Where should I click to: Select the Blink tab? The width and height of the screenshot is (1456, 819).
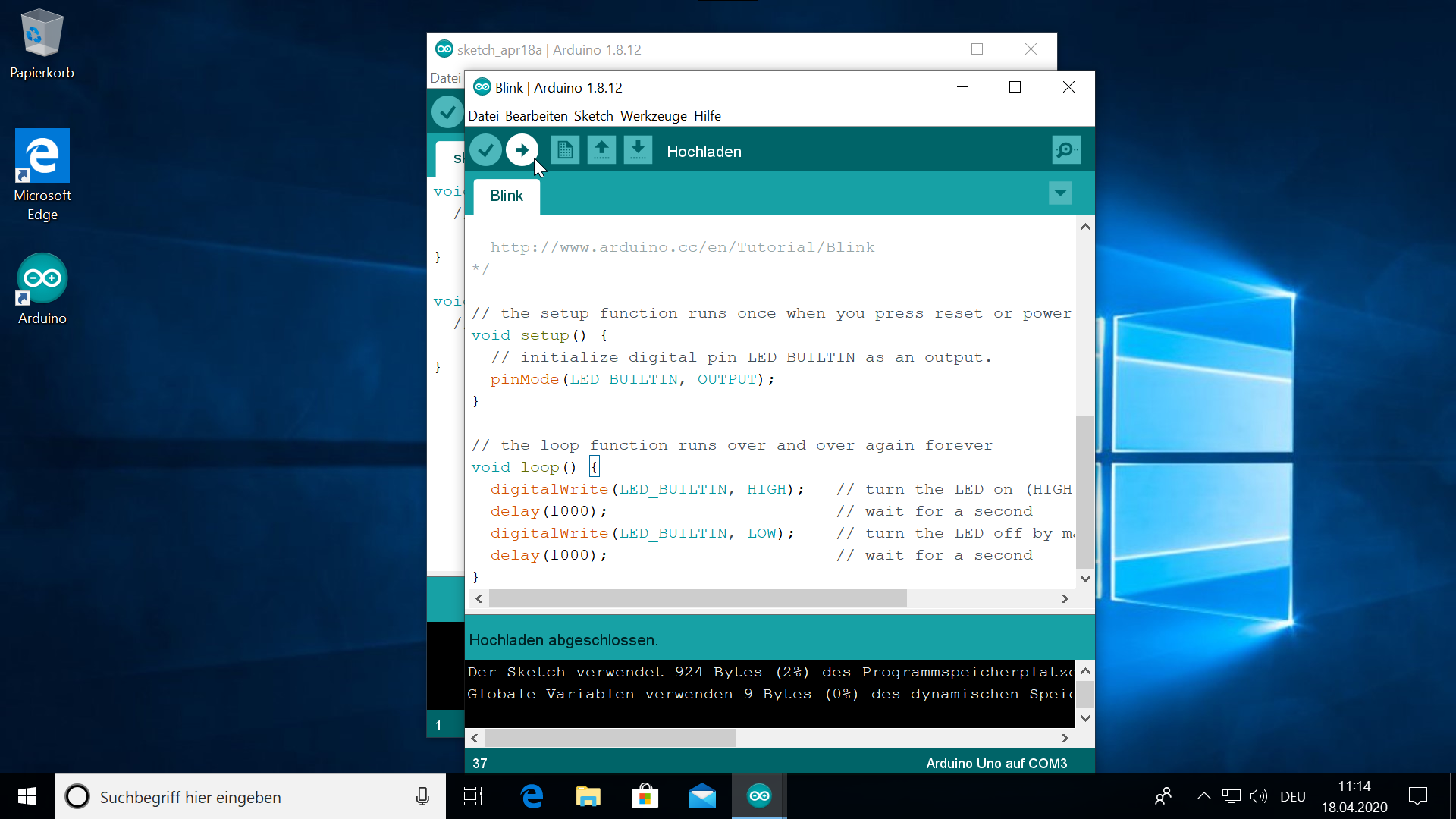click(x=507, y=196)
